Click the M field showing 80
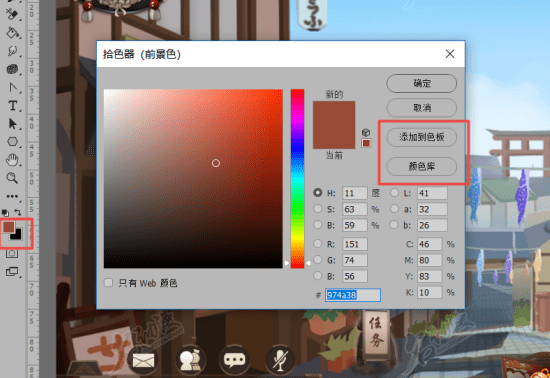Viewport: 550px width, 378px height. click(430, 260)
